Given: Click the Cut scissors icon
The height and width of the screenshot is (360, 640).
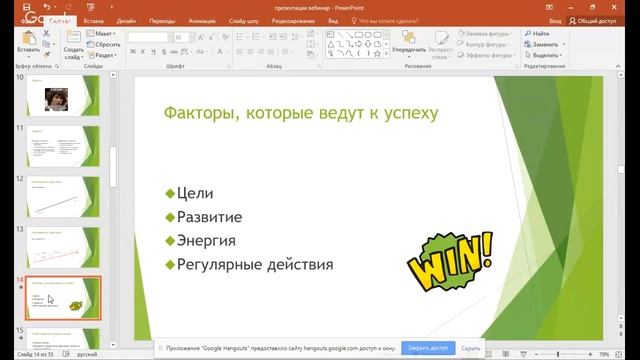Looking at the screenshot, I should (47, 33).
